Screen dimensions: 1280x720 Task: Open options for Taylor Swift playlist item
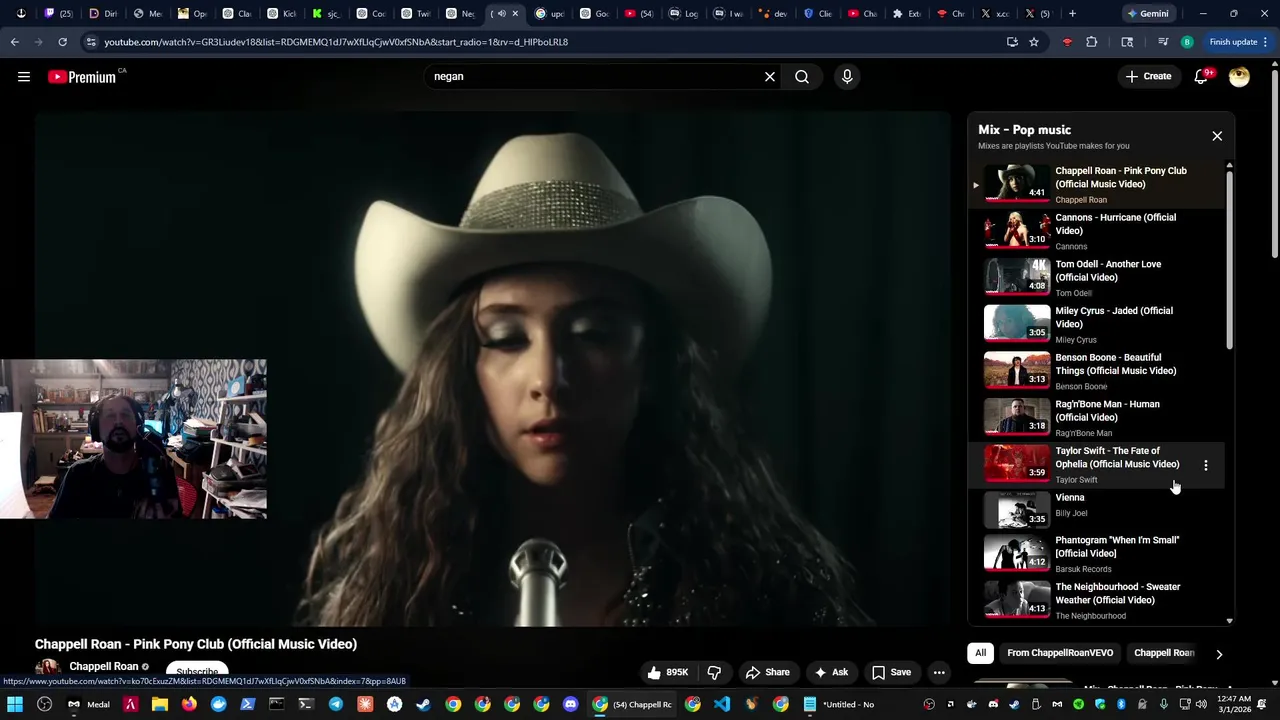point(1206,465)
